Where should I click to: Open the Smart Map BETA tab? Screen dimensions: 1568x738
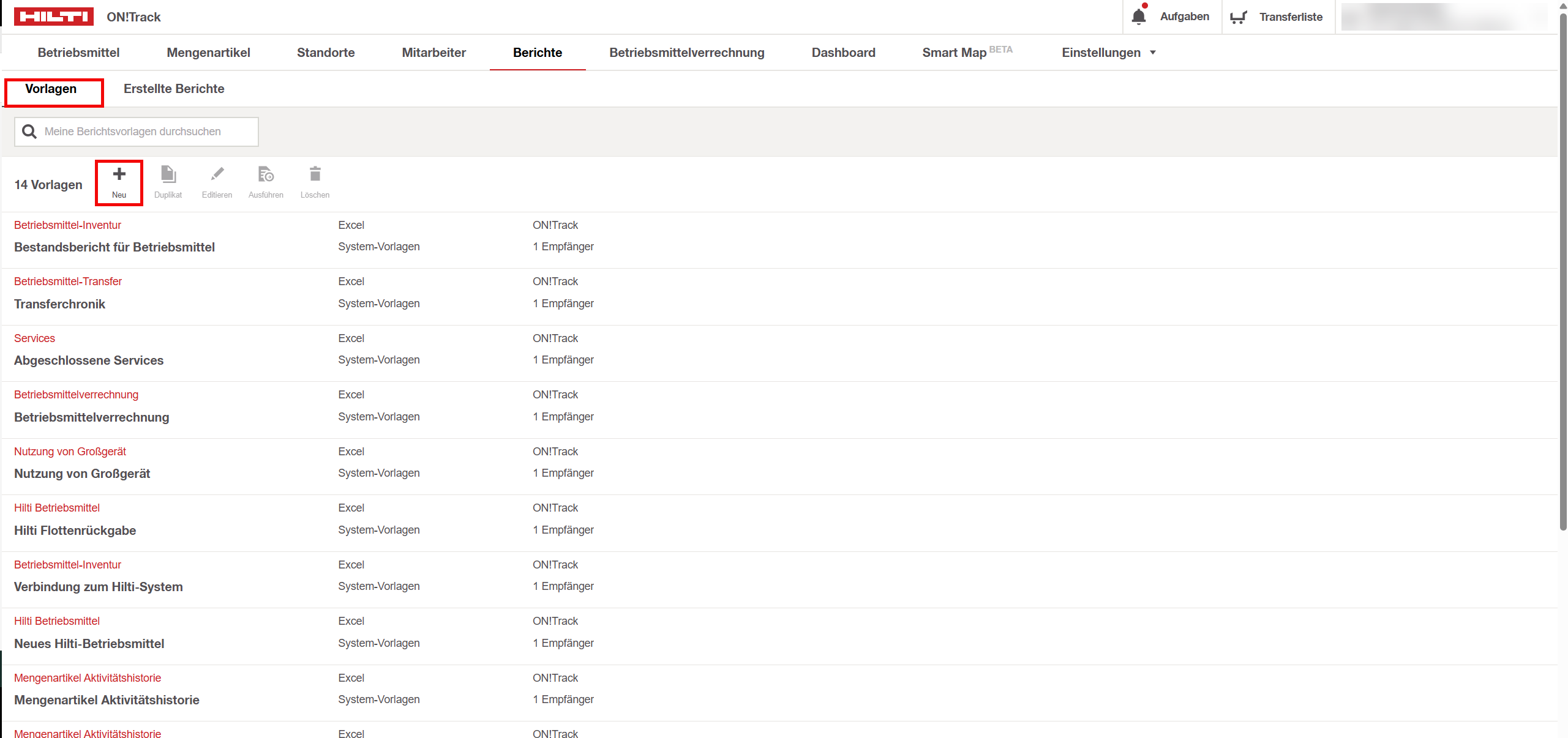coord(967,53)
